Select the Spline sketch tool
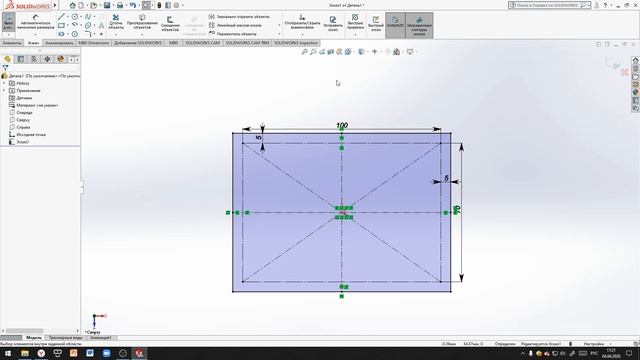This screenshot has width=640, height=360. pyautogui.click(x=88, y=17)
